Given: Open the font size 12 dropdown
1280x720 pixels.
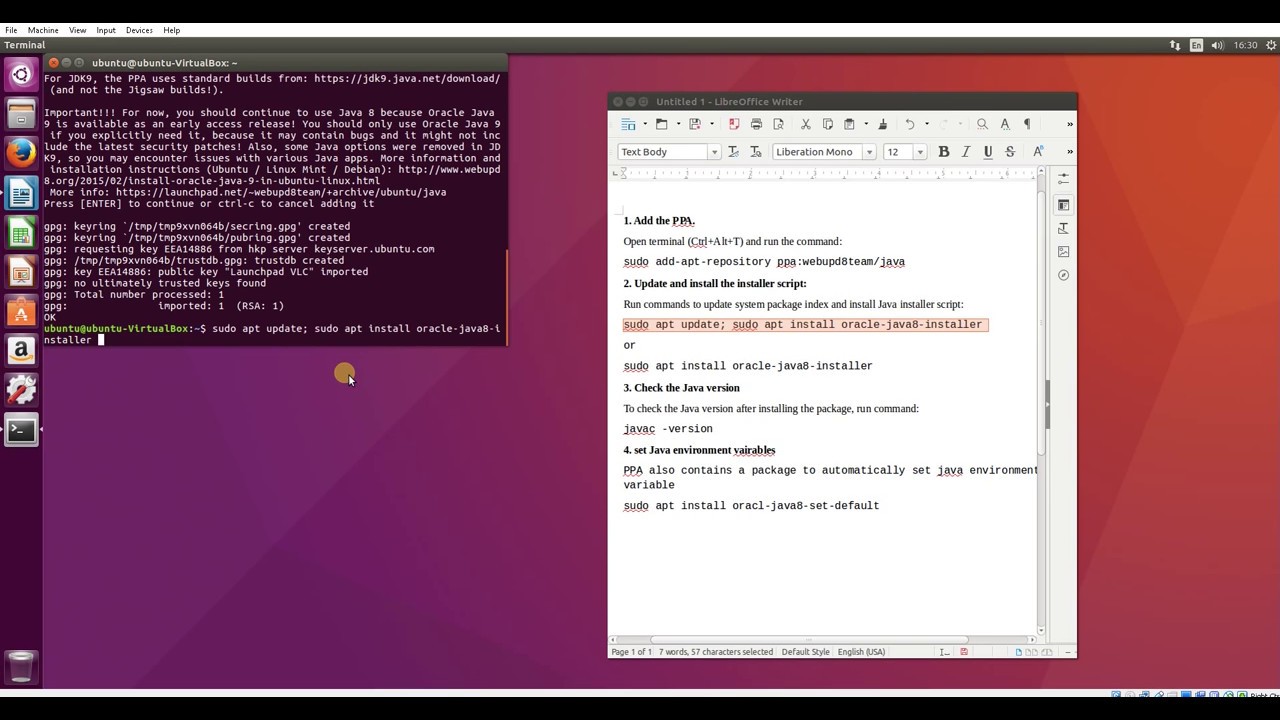Looking at the screenshot, I should click(x=919, y=152).
